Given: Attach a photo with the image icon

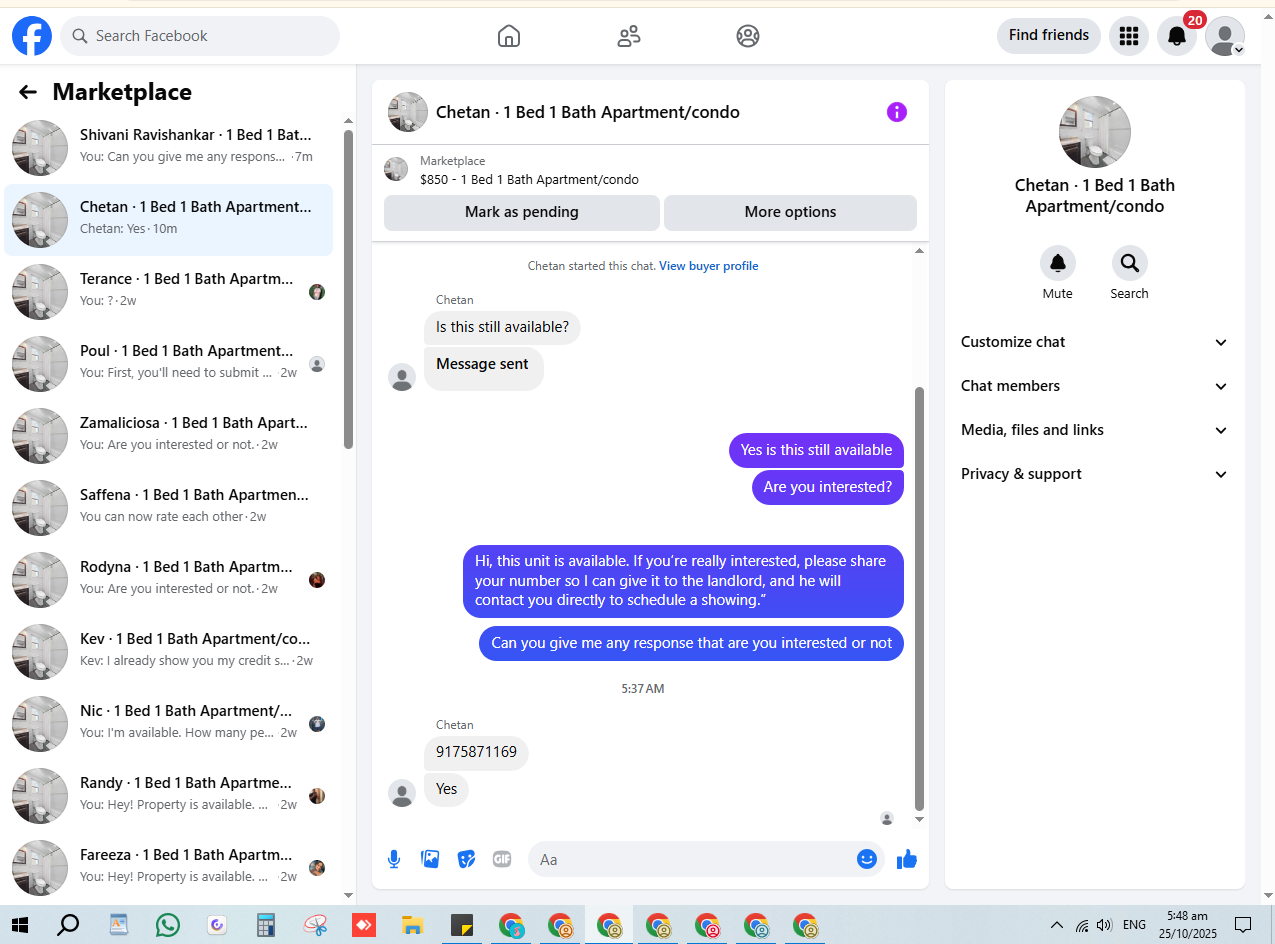Looking at the screenshot, I should (x=431, y=859).
